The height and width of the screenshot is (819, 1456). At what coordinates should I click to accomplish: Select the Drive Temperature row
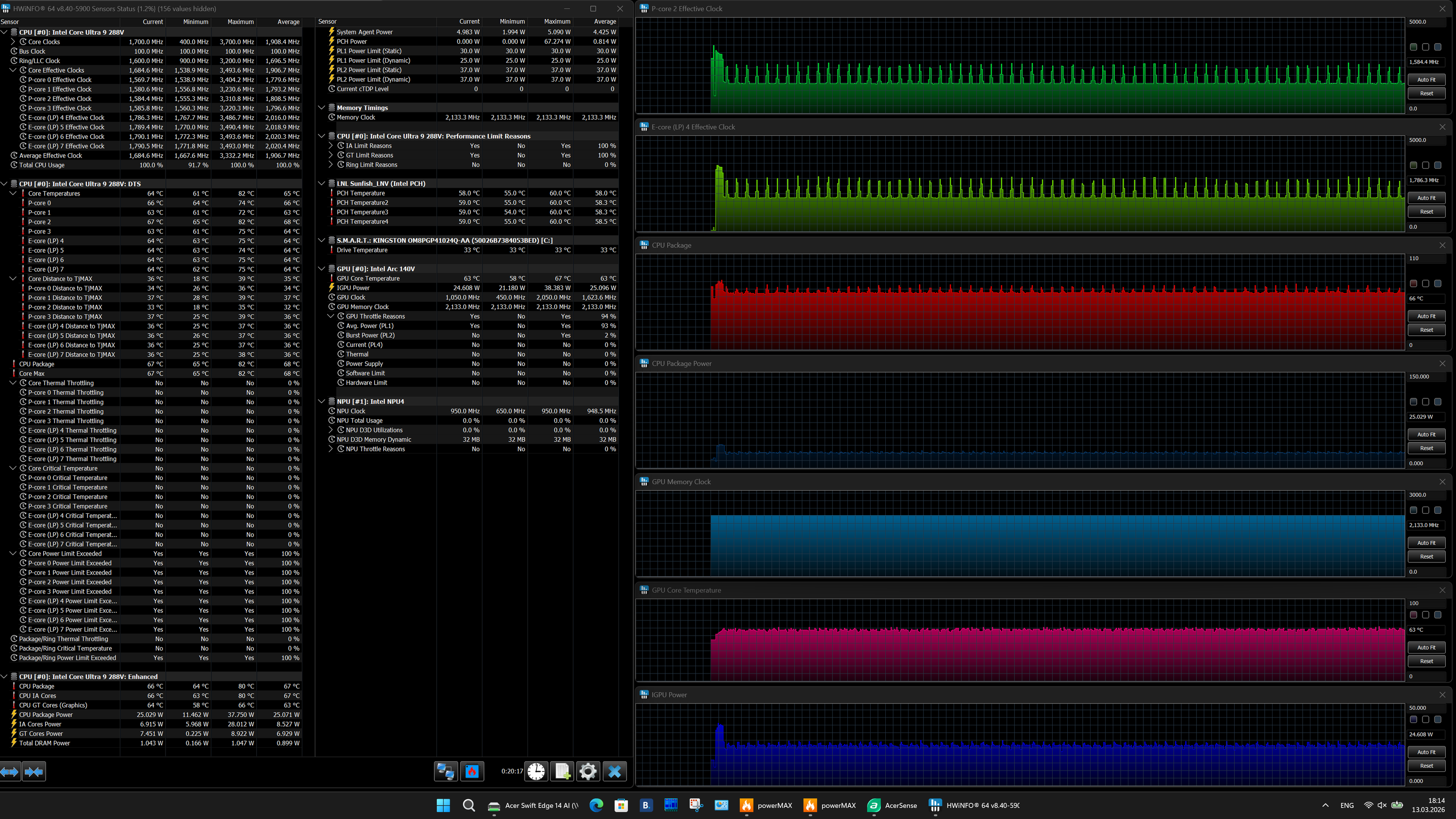468,250
